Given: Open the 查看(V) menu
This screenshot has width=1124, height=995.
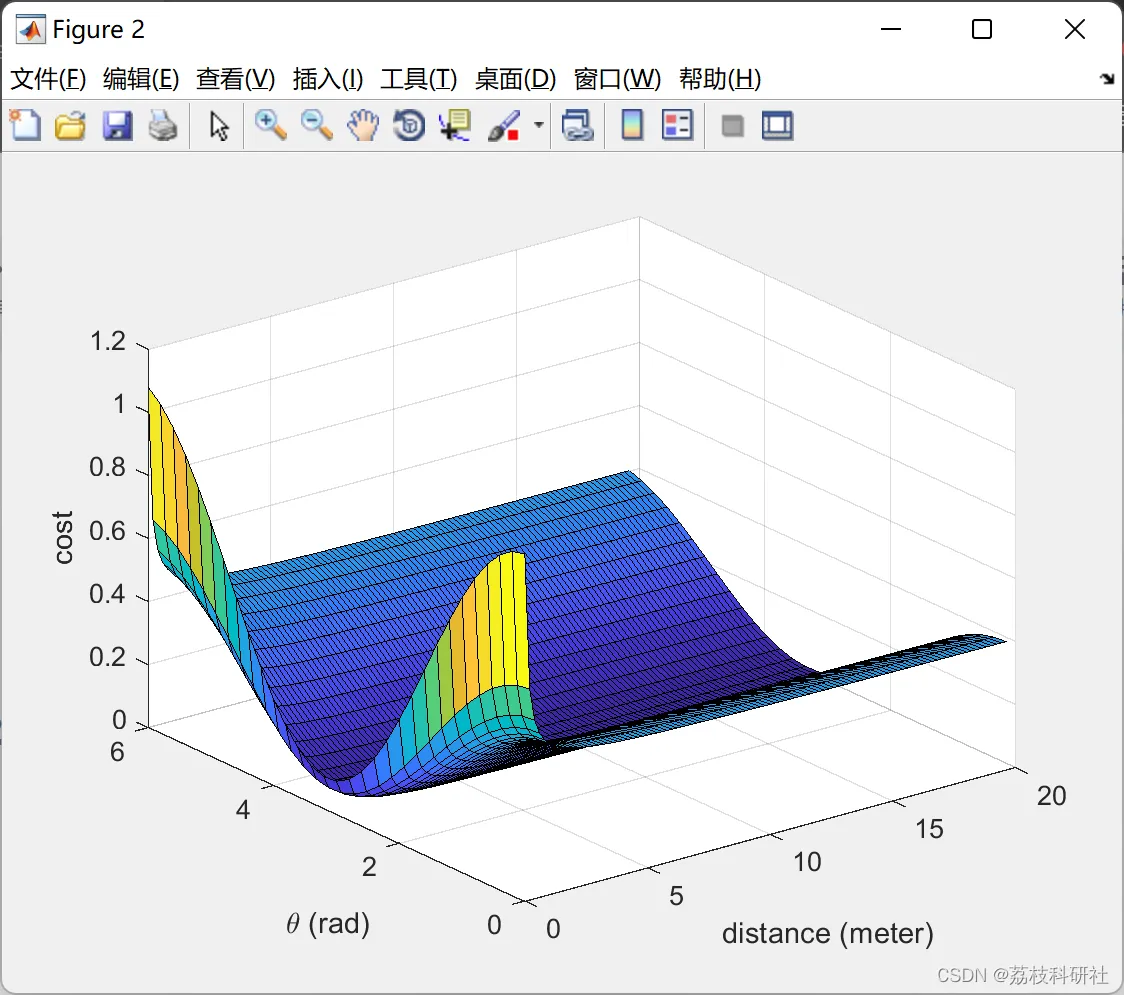Looking at the screenshot, I should click(236, 79).
